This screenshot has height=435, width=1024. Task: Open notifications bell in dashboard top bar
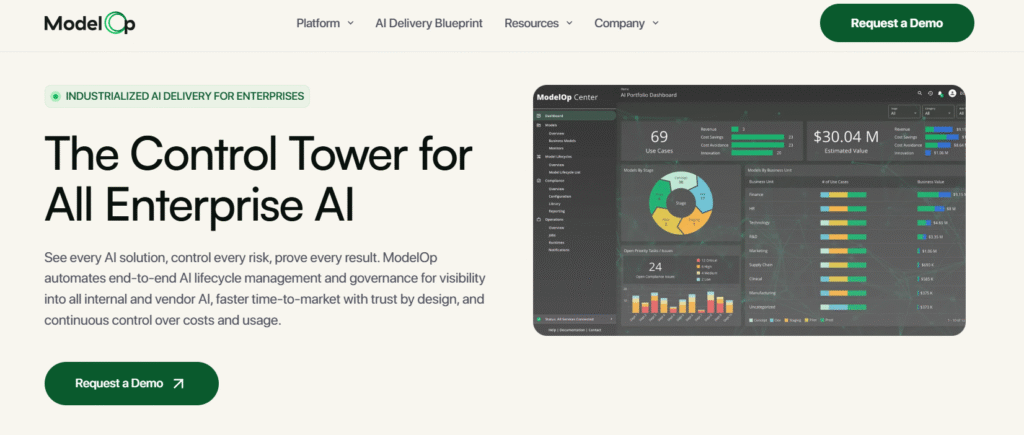point(941,93)
